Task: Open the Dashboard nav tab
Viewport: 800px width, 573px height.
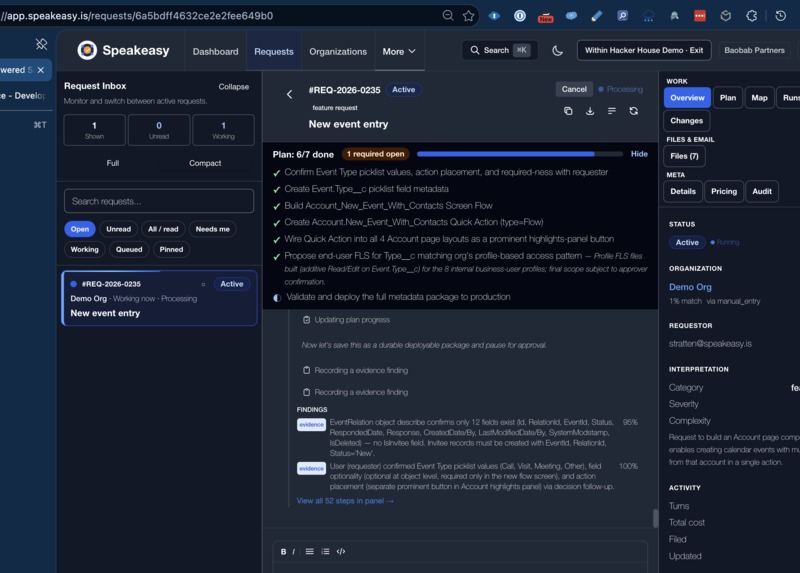Action: click(215, 52)
